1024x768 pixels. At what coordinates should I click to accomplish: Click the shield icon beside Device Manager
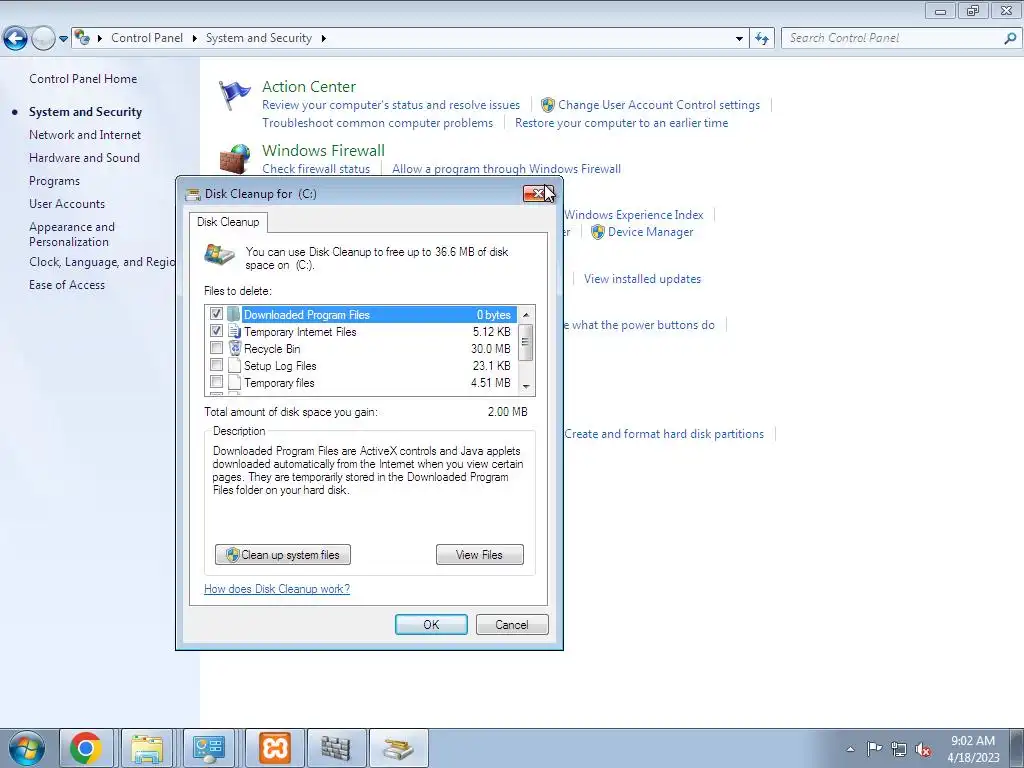(x=598, y=232)
